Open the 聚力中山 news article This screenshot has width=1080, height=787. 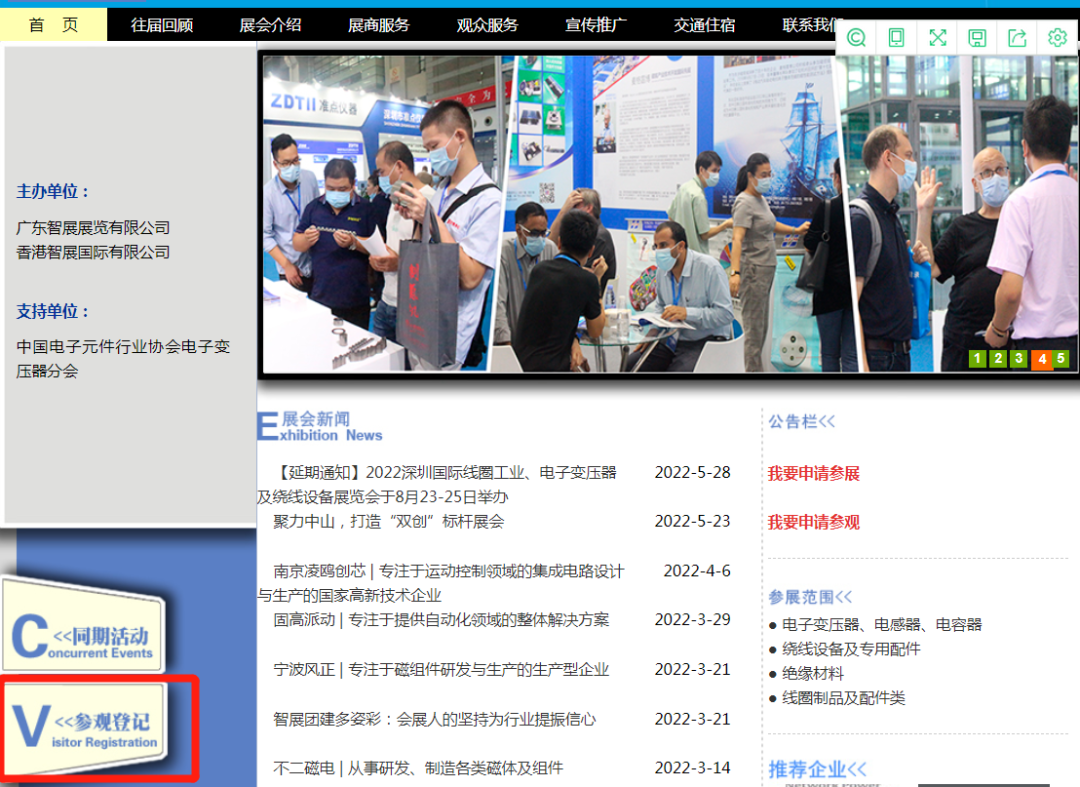(x=388, y=521)
